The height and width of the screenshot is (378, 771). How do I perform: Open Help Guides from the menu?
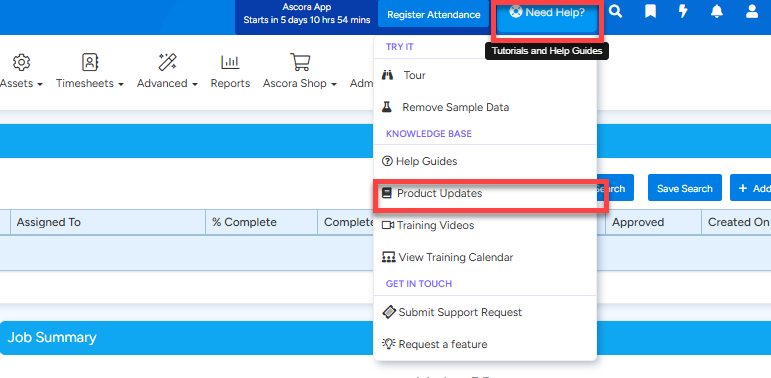[485, 161]
